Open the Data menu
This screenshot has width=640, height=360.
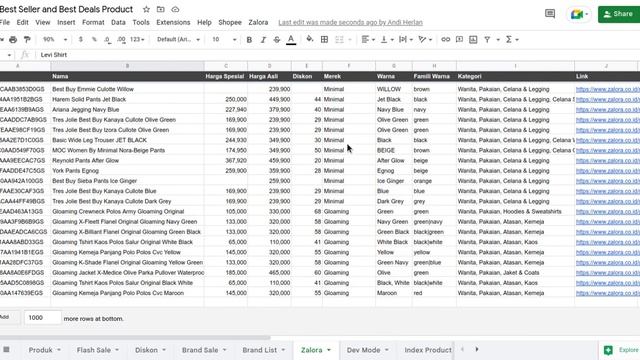pyautogui.click(x=118, y=22)
